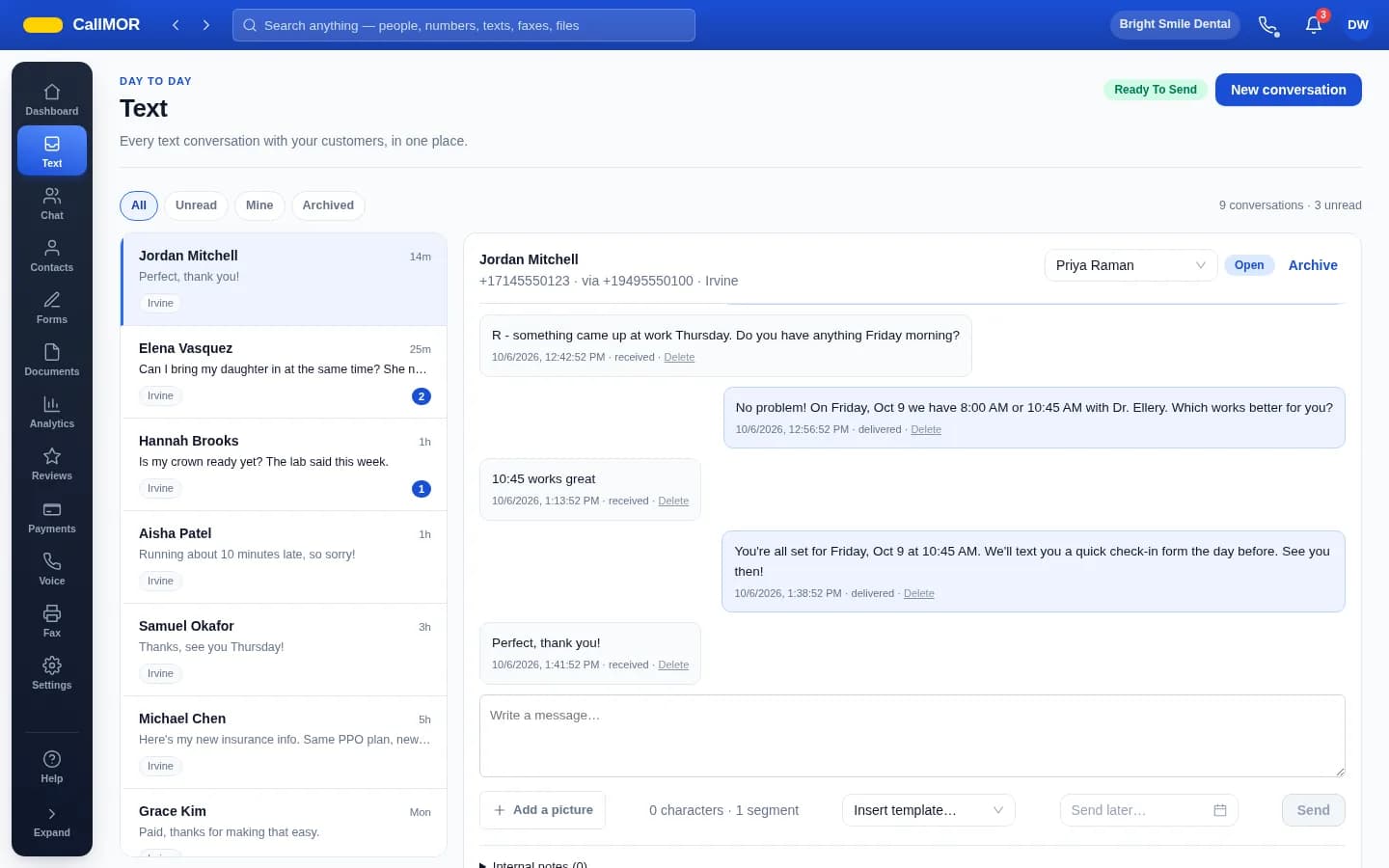Switch to the Archived filter
The height and width of the screenshot is (868, 1389).
click(x=328, y=205)
